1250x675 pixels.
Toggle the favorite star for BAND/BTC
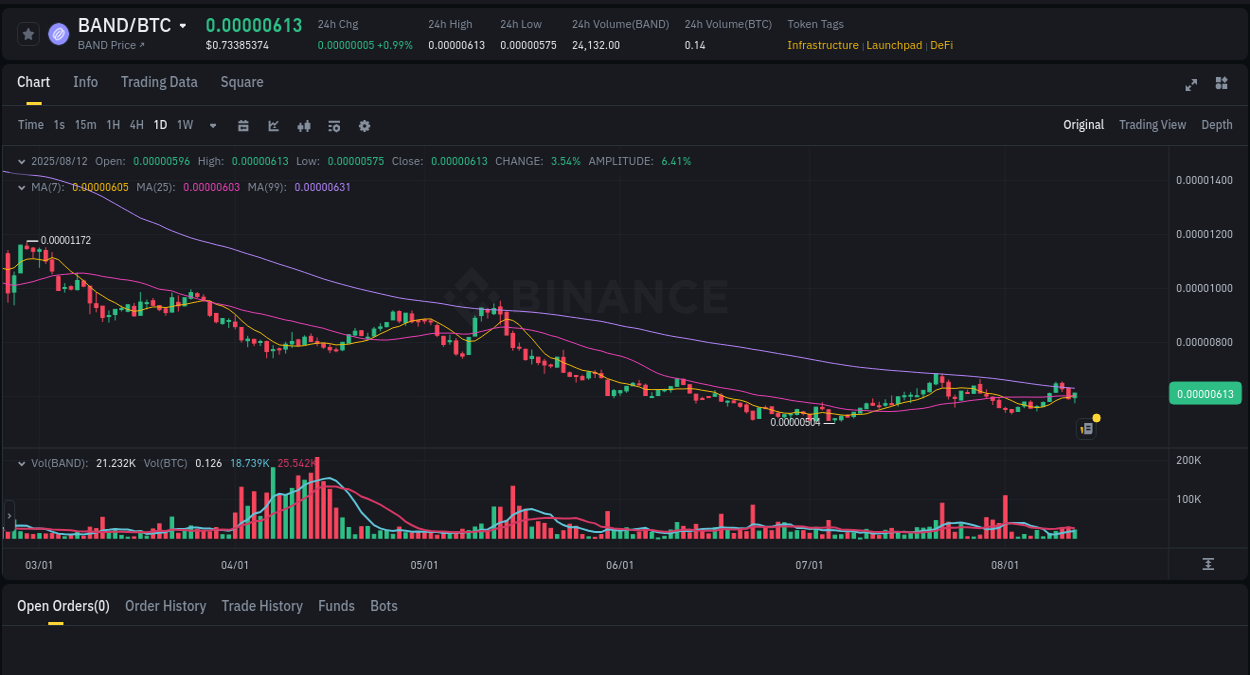(27, 33)
